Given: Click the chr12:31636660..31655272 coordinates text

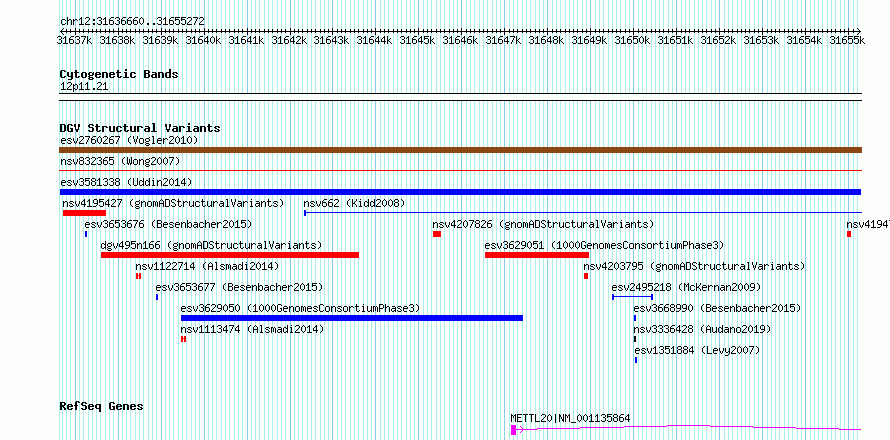Looking at the screenshot, I should tap(132, 22).
